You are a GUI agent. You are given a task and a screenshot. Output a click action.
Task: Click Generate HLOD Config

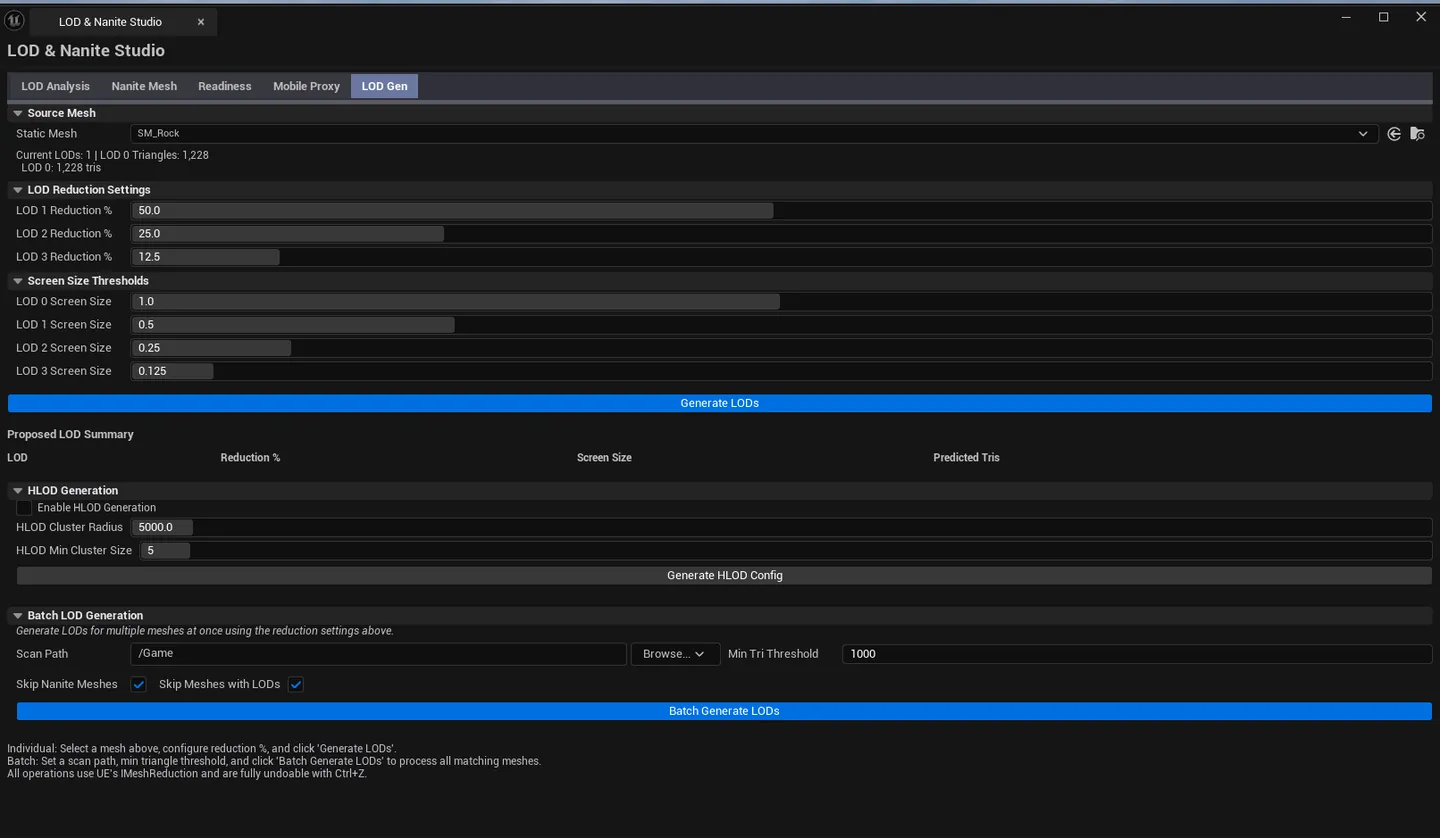click(x=725, y=576)
